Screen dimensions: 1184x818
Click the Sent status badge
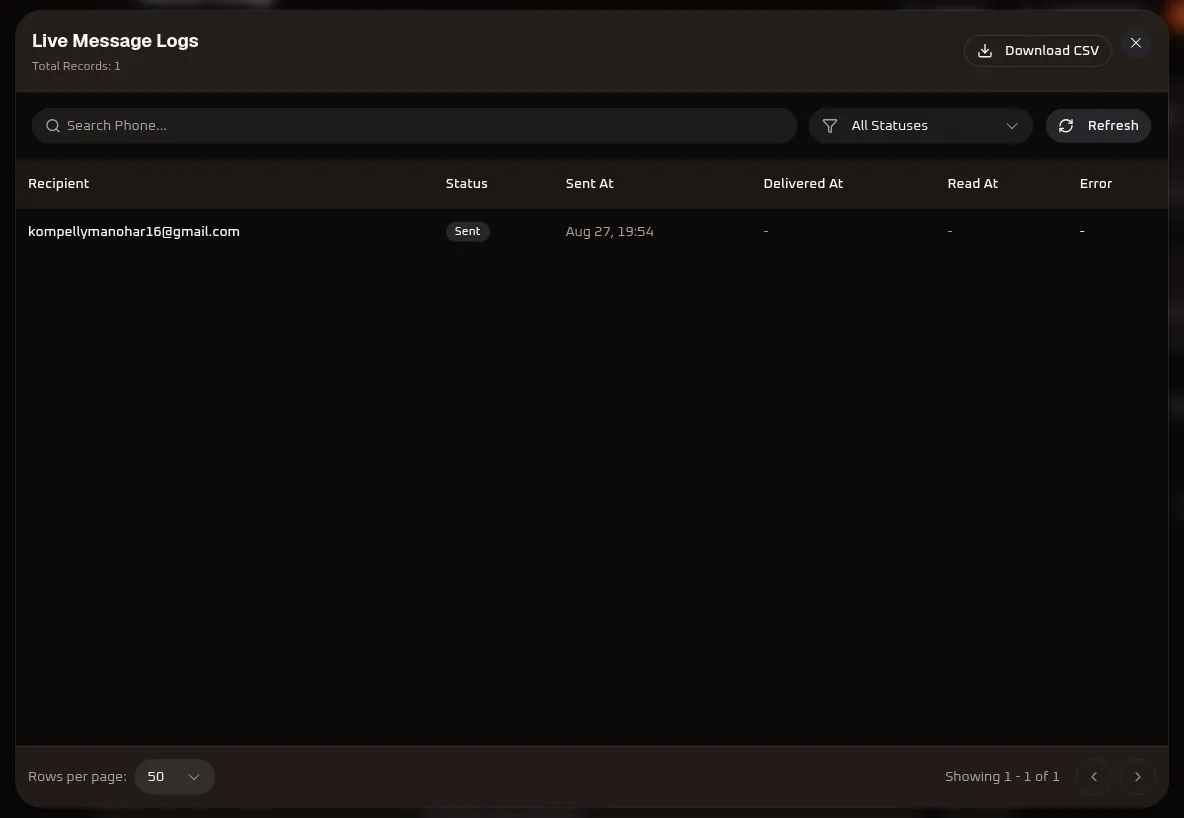tap(467, 231)
